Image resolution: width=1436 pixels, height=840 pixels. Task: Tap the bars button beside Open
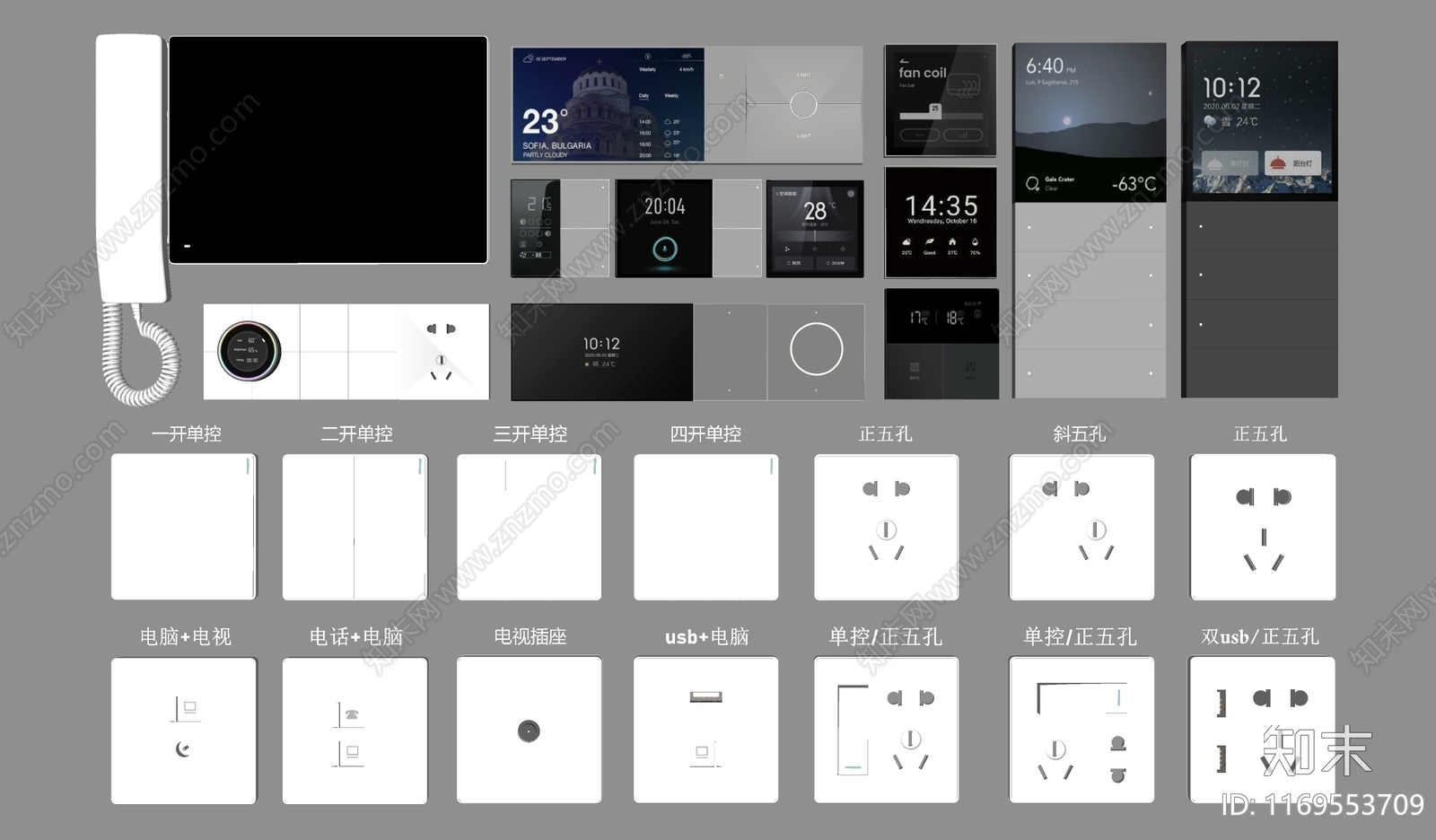point(963,135)
